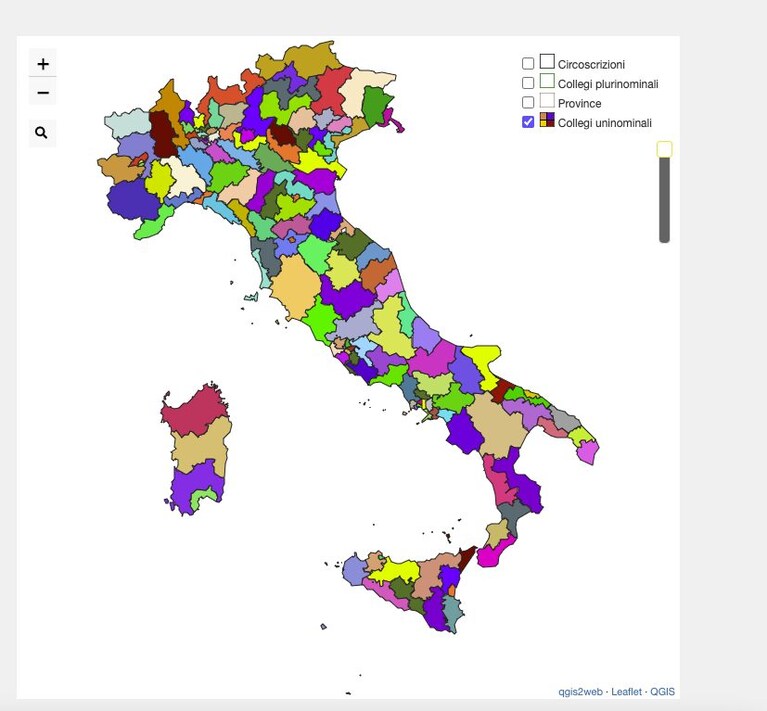Click the Collegi uninominali multicolor legend symbol
The width and height of the screenshot is (767, 711).
click(x=547, y=120)
